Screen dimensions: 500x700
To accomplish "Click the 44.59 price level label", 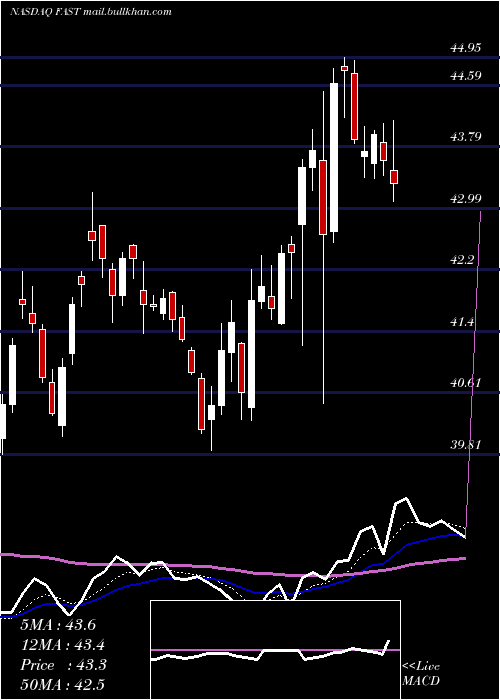I will (x=466, y=75).
